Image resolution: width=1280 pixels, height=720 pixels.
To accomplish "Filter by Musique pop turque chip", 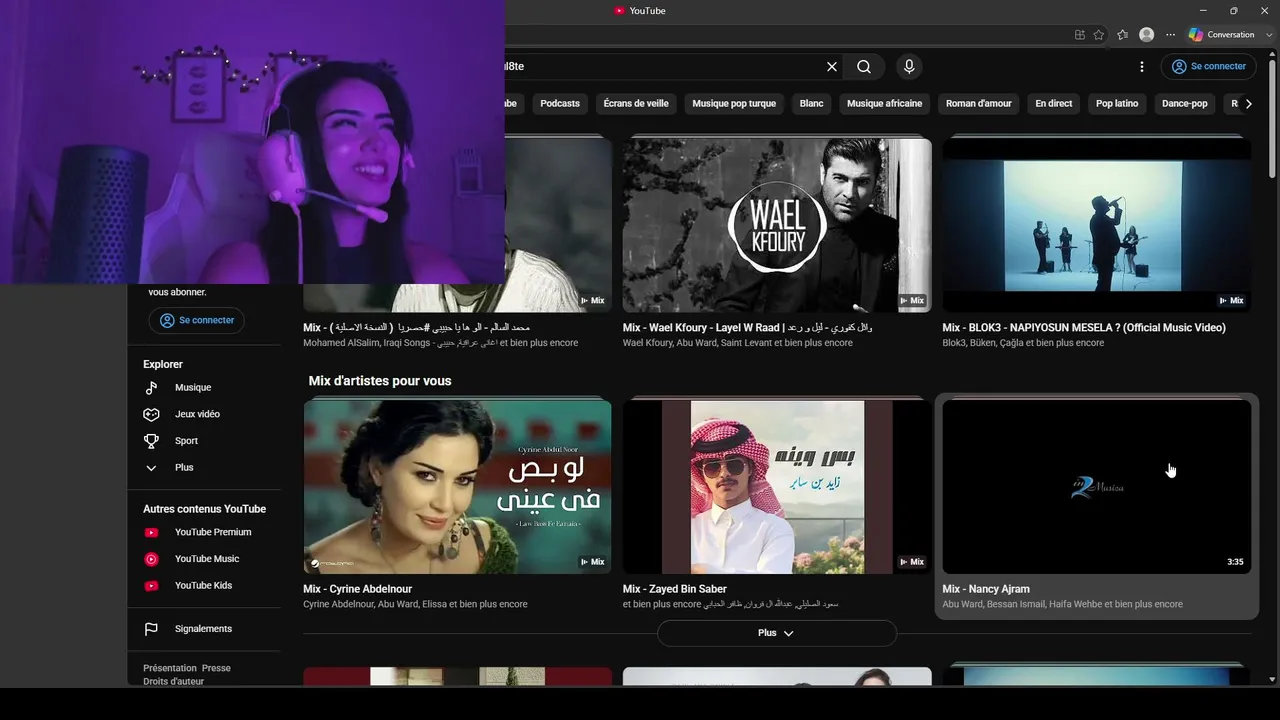I will tap(734, 104).
